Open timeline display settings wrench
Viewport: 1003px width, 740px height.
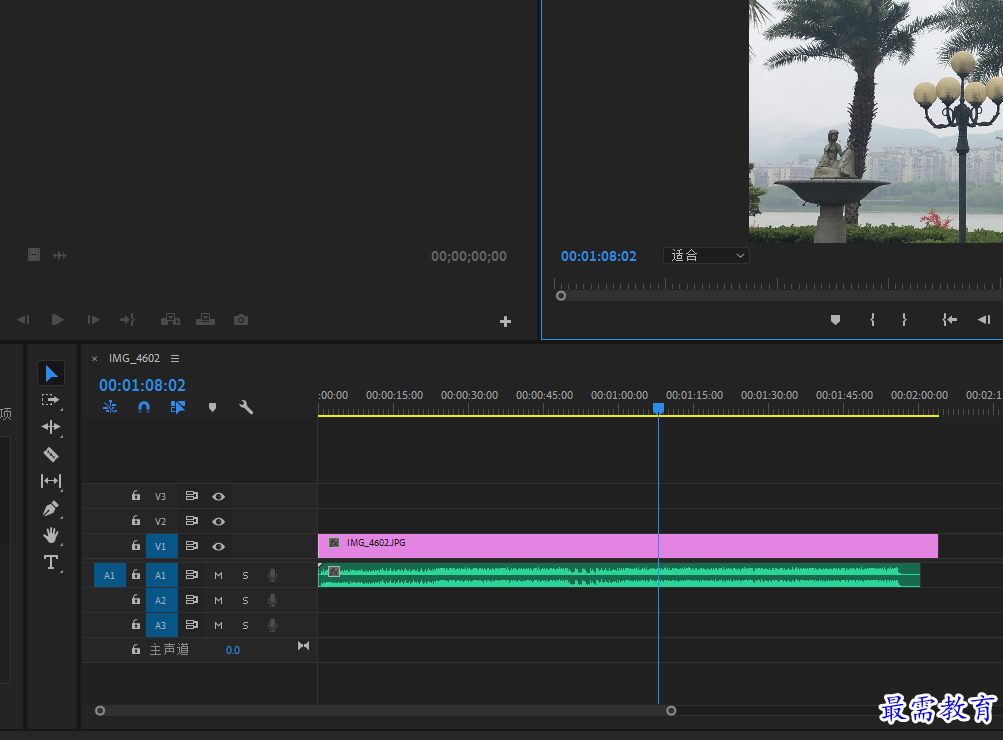(x=246, y=407)
